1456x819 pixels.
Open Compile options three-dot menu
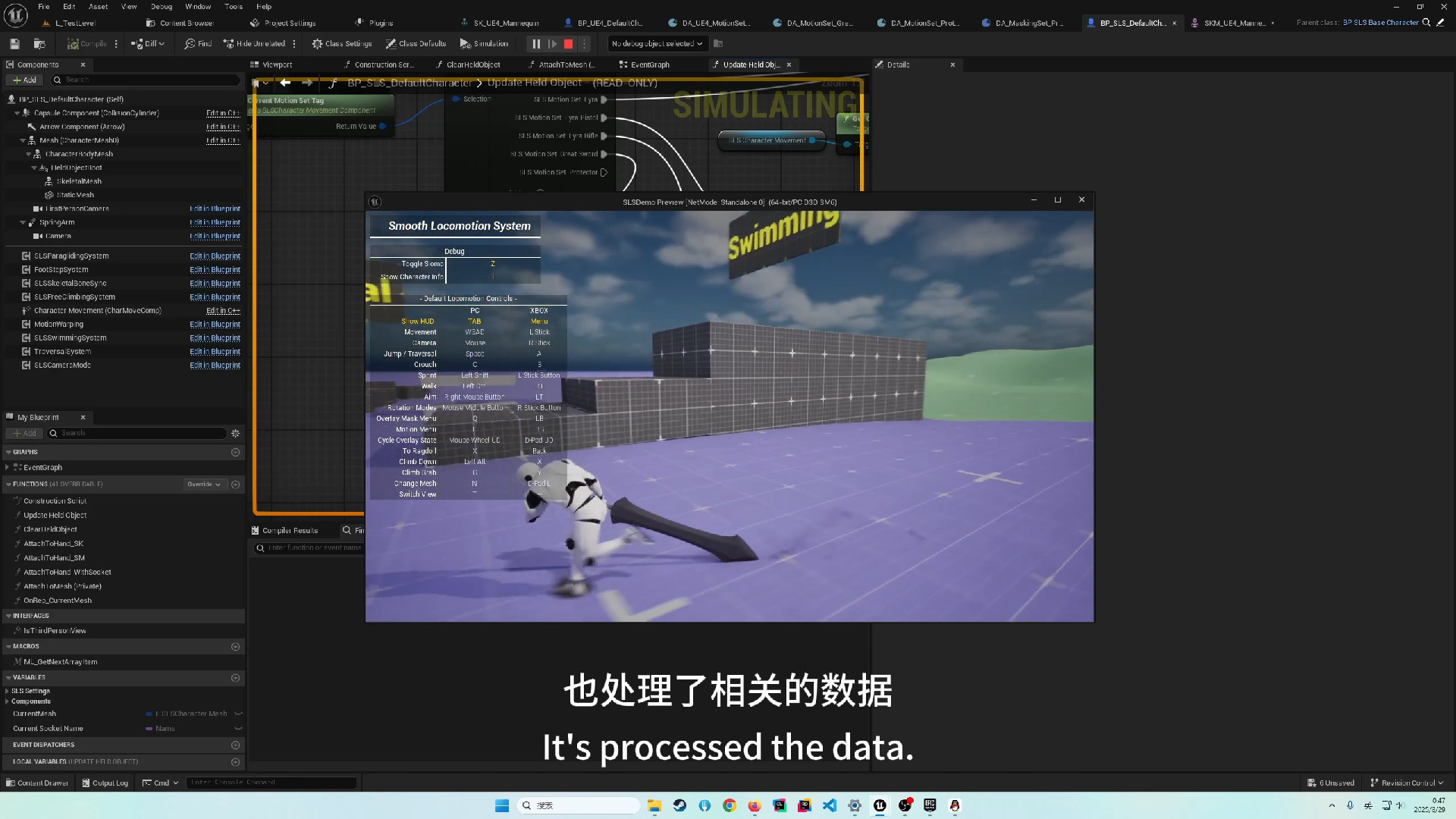pos(116,44)
